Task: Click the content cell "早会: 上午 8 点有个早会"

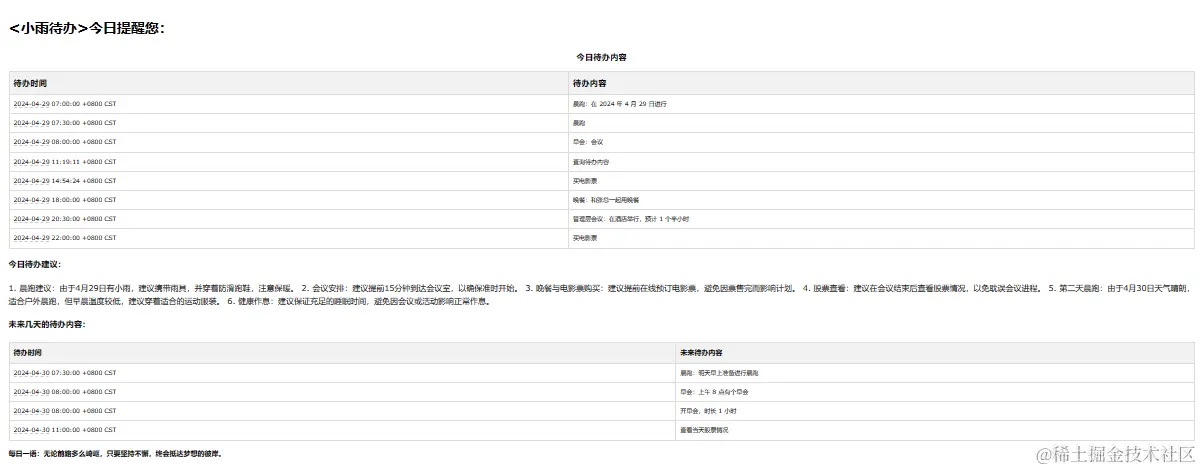Action: (935, 392)
